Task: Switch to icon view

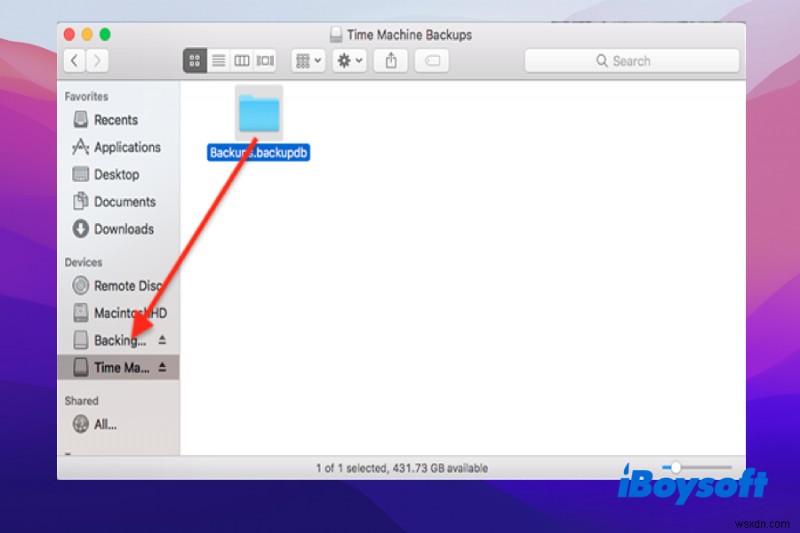Action: [195, 61]
